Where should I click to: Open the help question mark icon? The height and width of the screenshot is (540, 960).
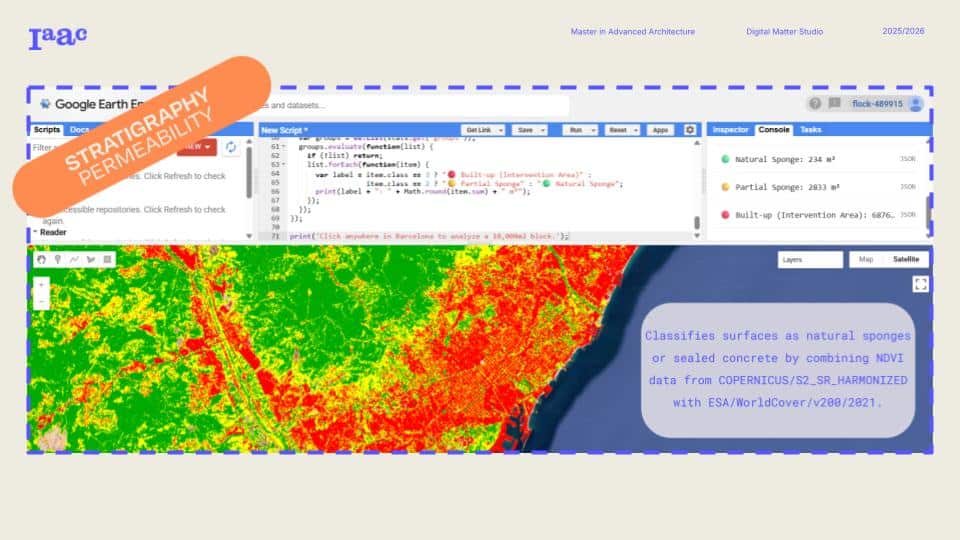pyautogui.click(x=815, y=103)
